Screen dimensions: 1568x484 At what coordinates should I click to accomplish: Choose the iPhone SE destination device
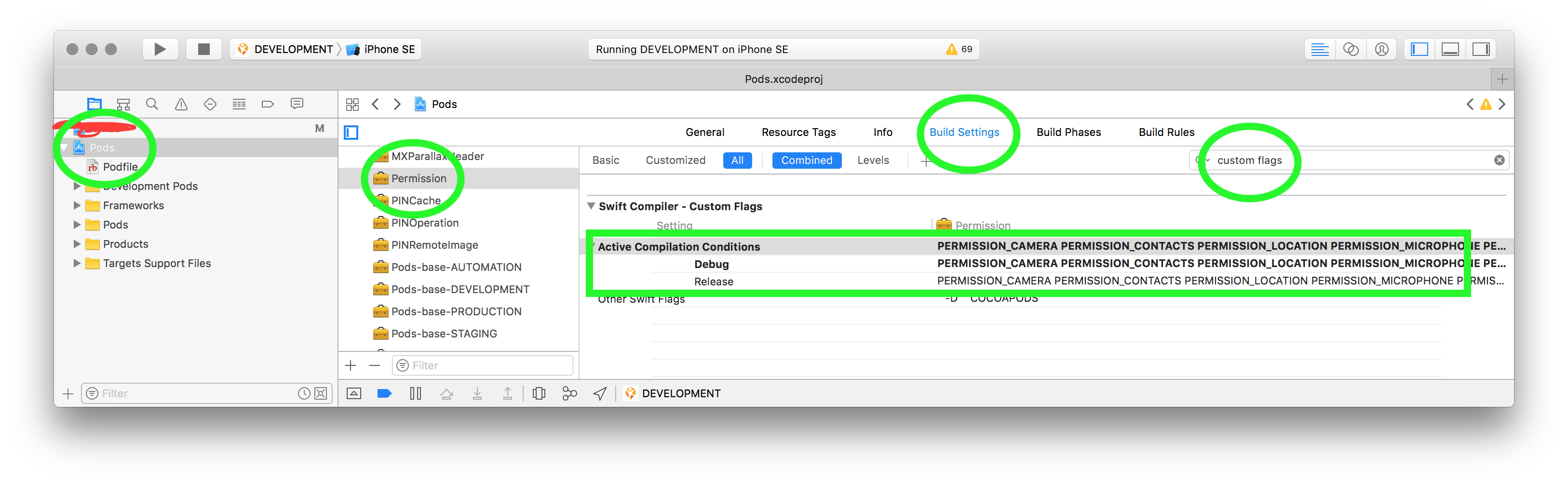click(x=381, y=49)
